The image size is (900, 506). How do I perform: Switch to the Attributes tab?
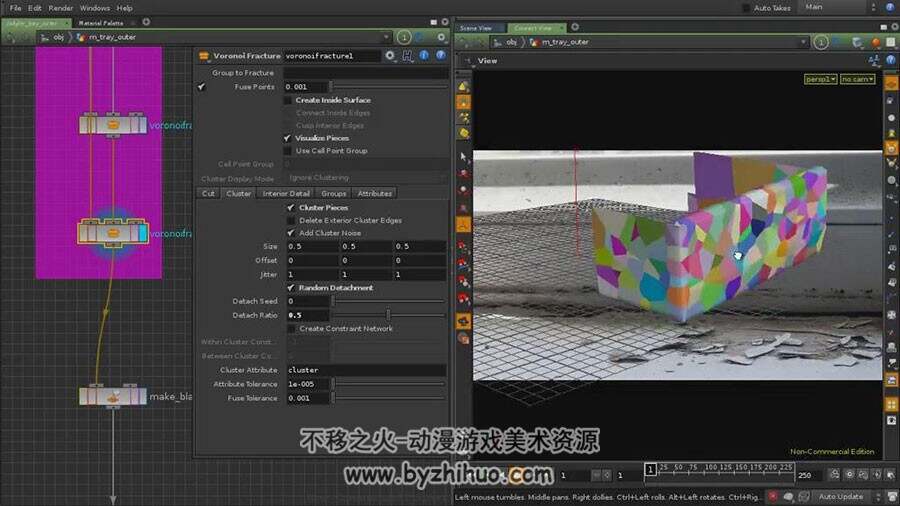click(375, 193)
